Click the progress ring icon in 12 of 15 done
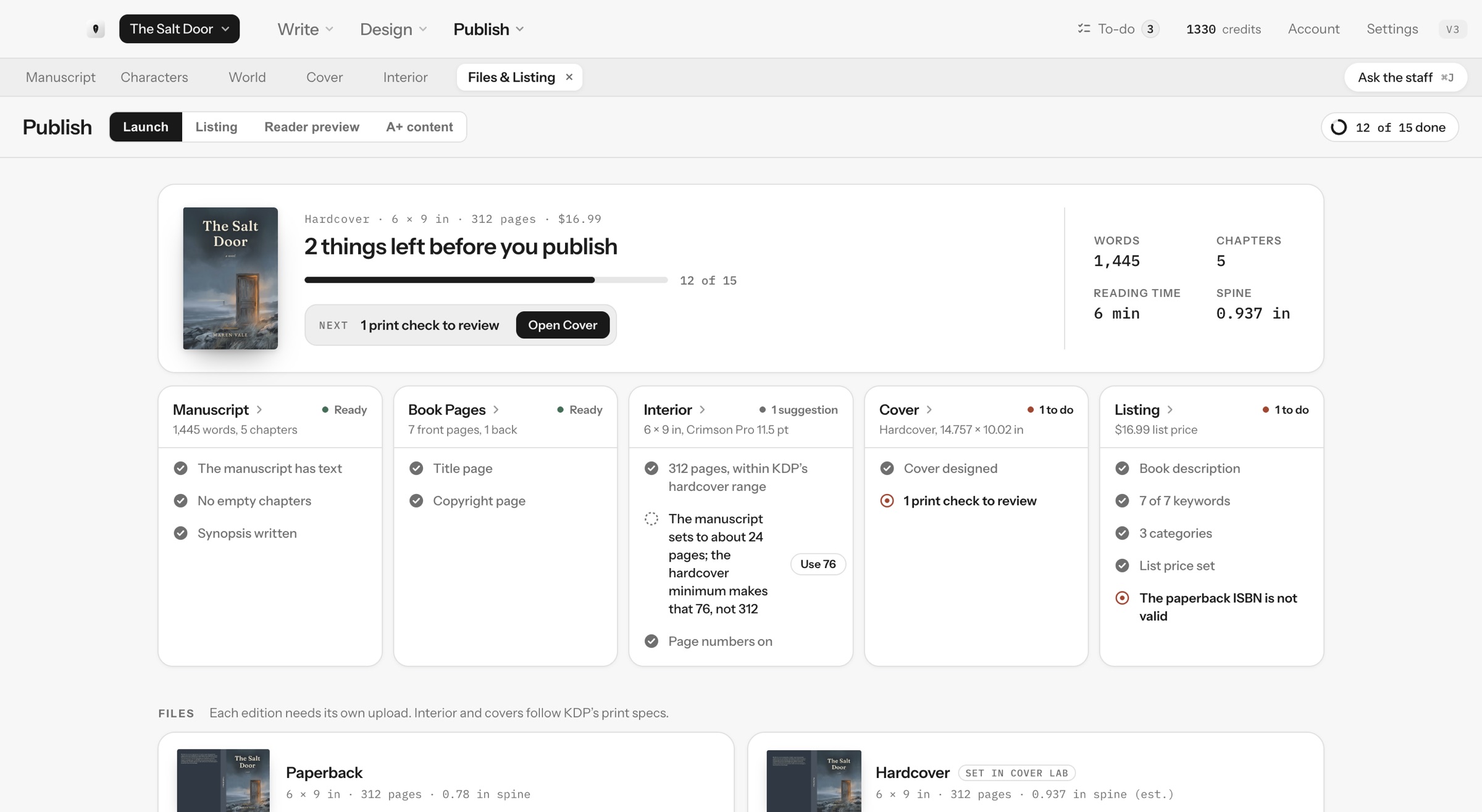Viewport: 1482px width, 812px height. point(1338,127)
